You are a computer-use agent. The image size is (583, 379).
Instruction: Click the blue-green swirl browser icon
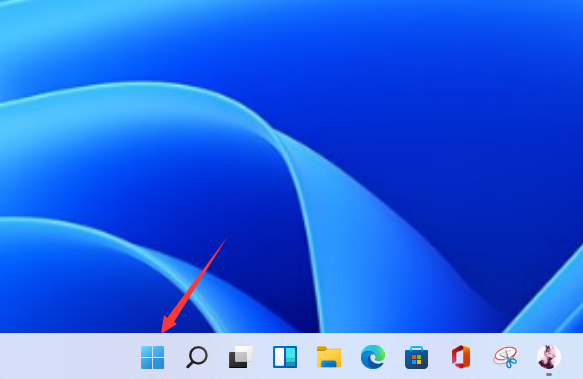tap(373, 357)
